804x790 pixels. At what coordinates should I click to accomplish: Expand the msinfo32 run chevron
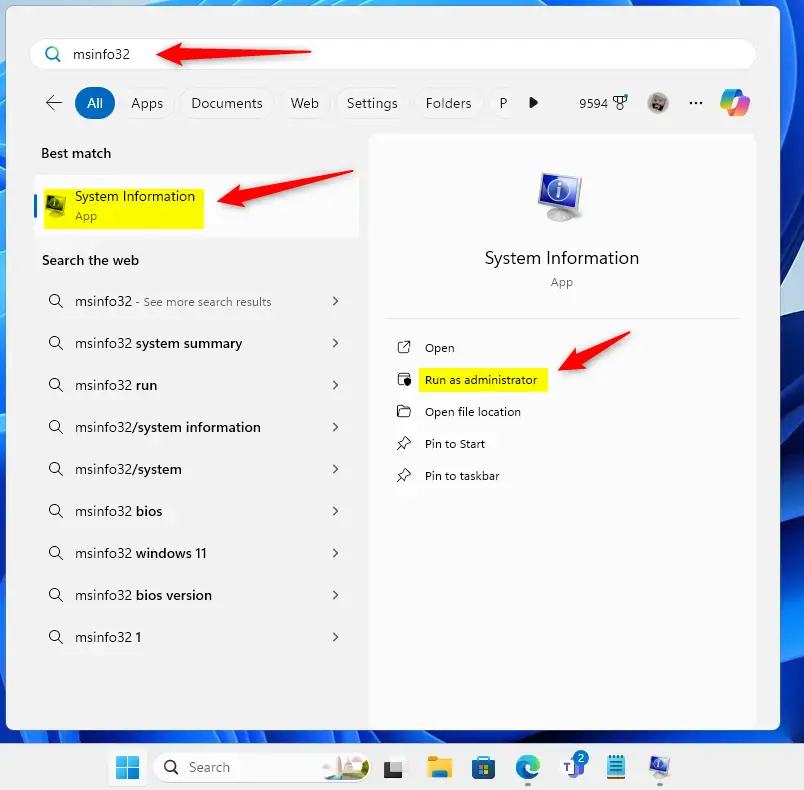(x=335, y=385)
